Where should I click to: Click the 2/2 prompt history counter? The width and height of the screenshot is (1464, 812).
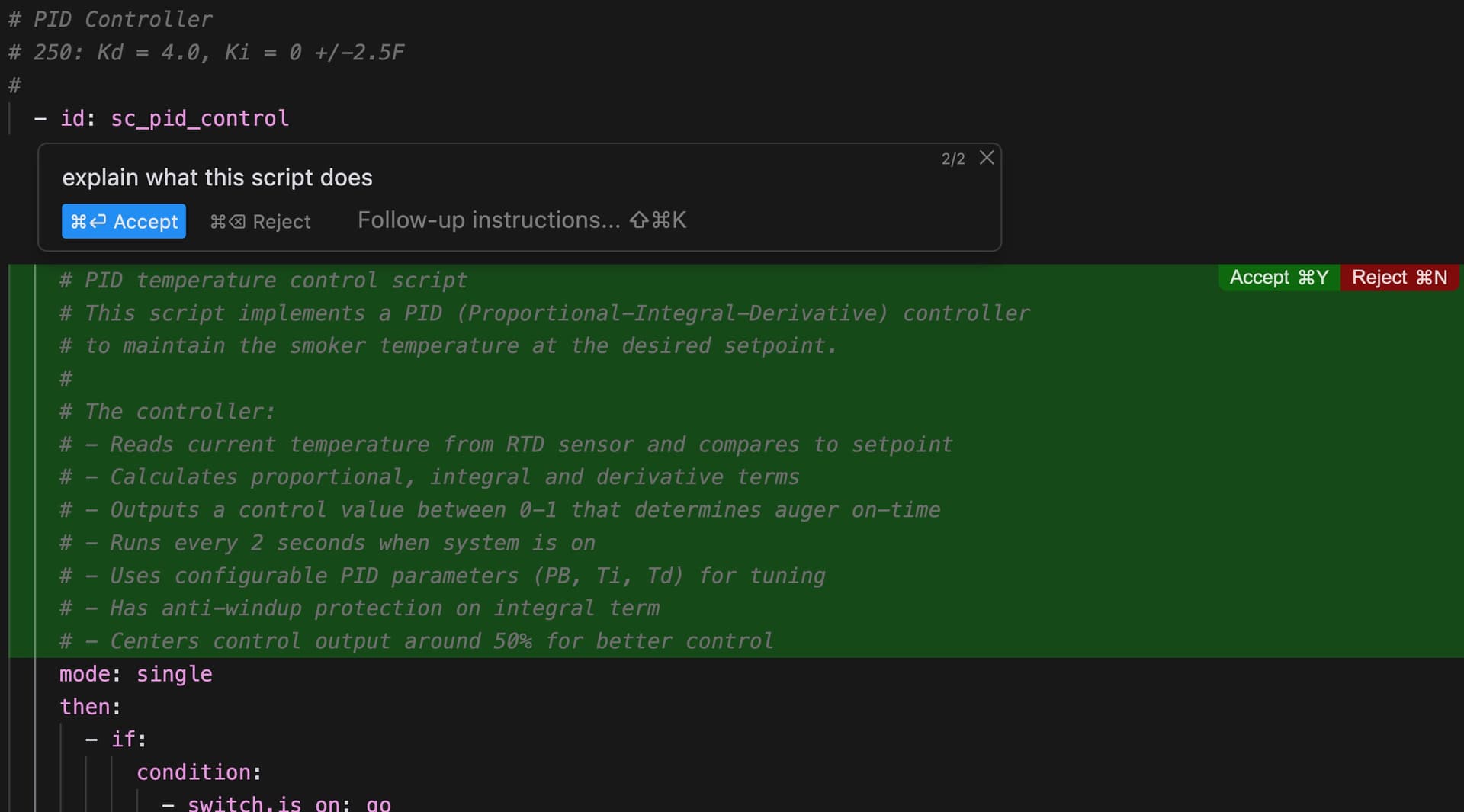[x=952, y=159]
